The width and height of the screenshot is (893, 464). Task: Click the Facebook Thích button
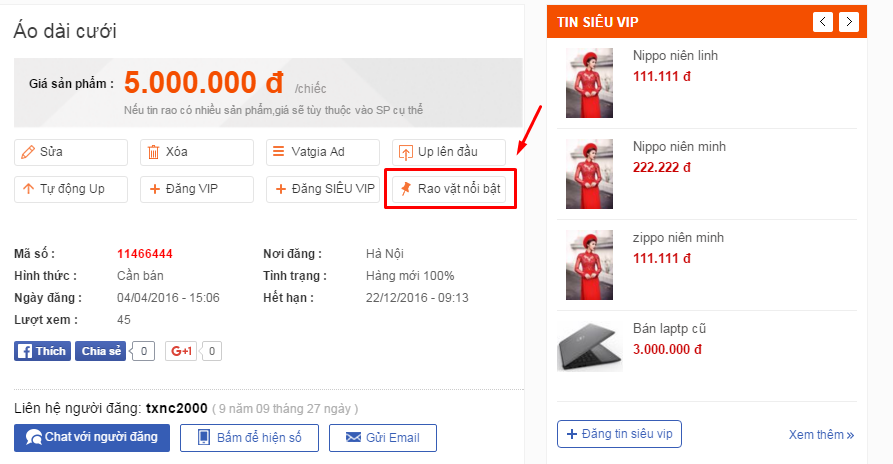tap(43, 351)
